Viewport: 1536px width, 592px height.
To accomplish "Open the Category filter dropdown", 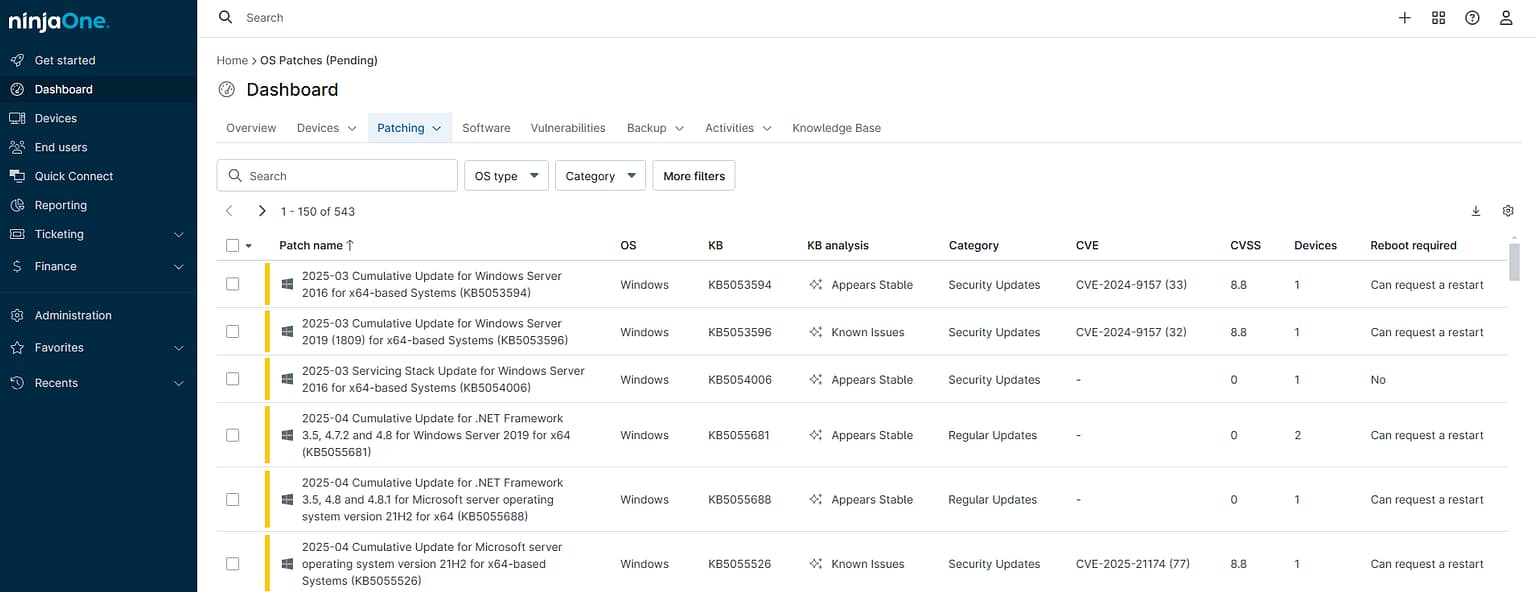I will click(x=600, y=175).
